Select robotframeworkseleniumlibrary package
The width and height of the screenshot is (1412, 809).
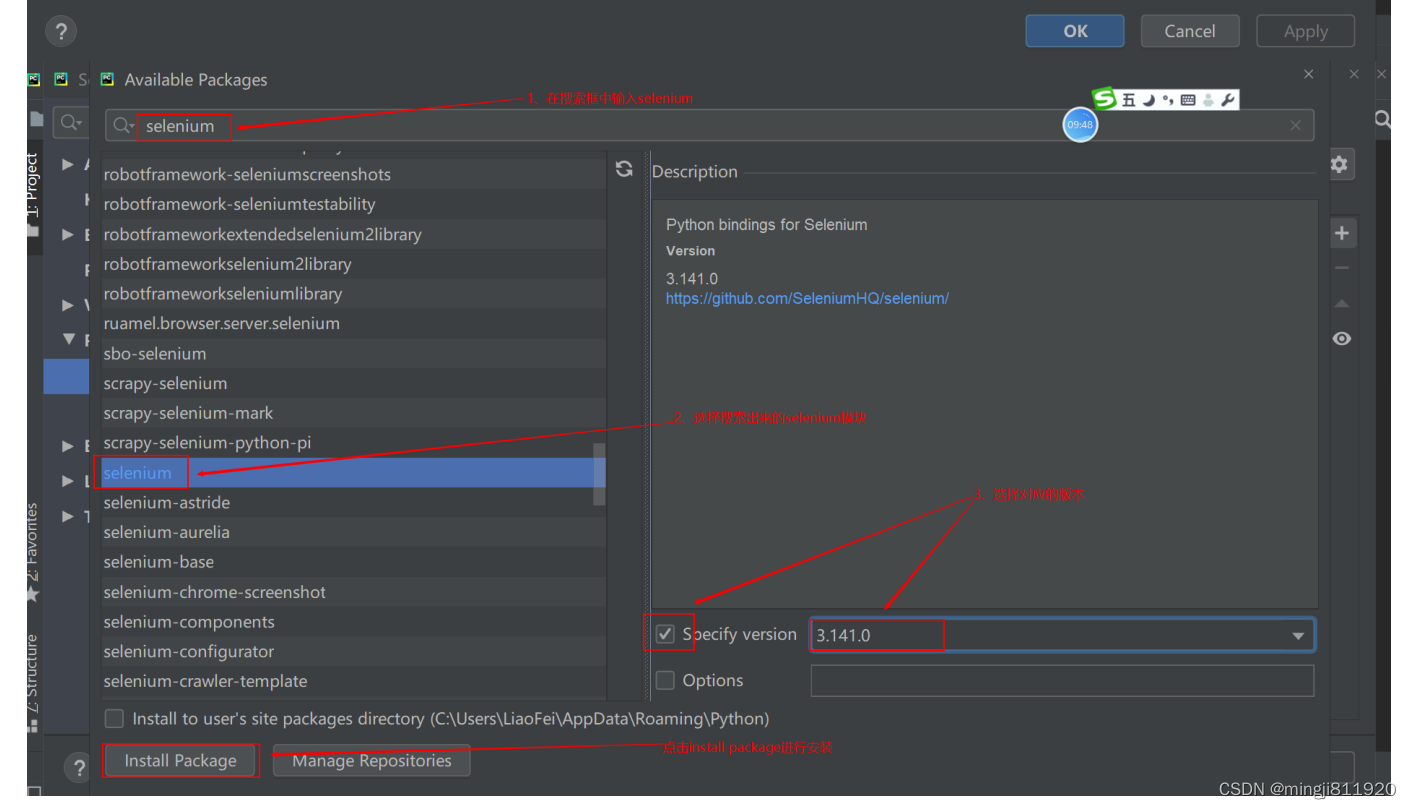tap(353, 293)
